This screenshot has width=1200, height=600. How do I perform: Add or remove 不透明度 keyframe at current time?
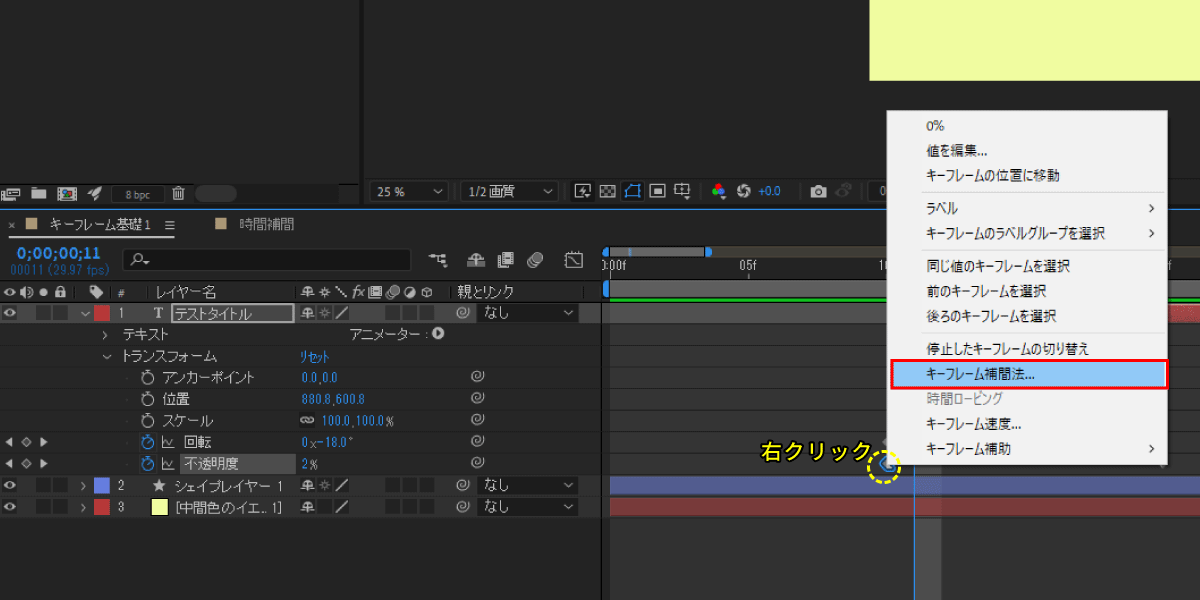pyautogui.click(x=27, y=463)
